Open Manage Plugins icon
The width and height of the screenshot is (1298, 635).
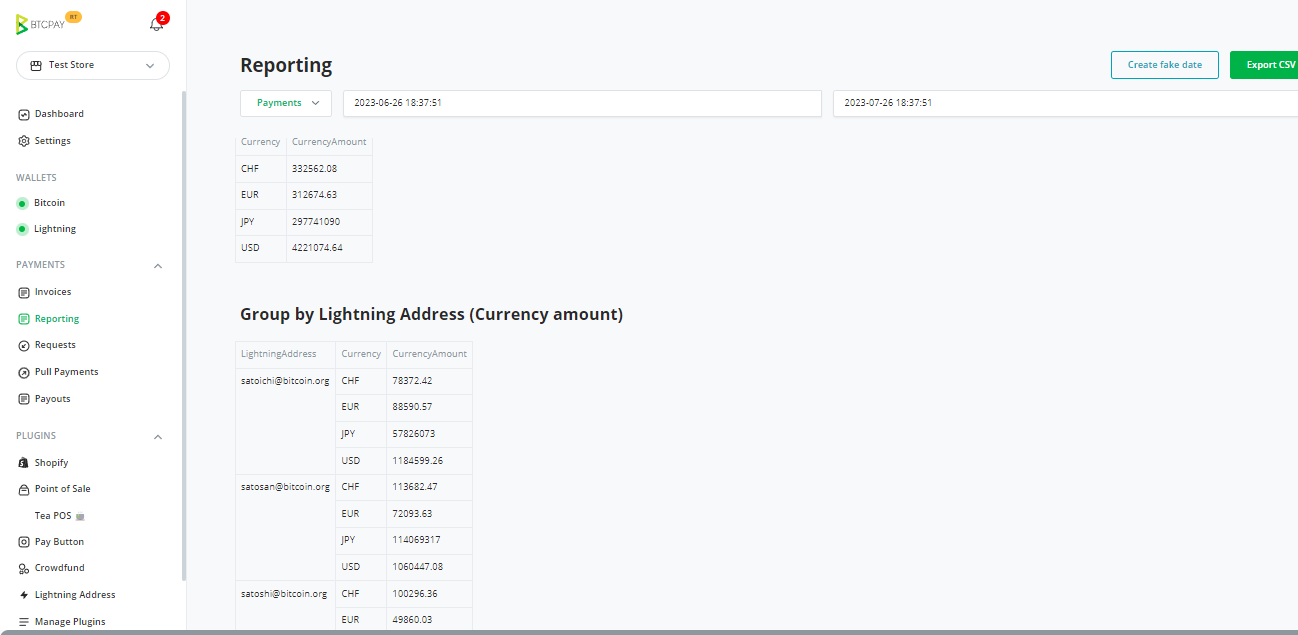(24, 622)
